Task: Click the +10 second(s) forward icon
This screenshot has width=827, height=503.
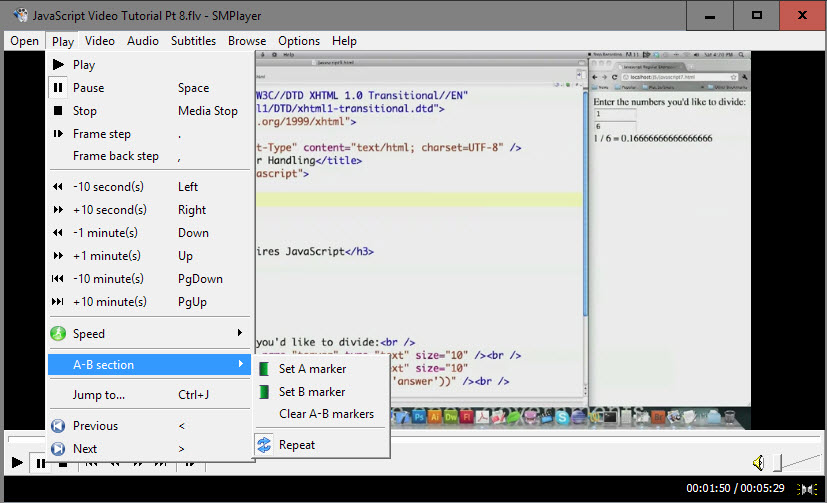Action: coord(58,210)
